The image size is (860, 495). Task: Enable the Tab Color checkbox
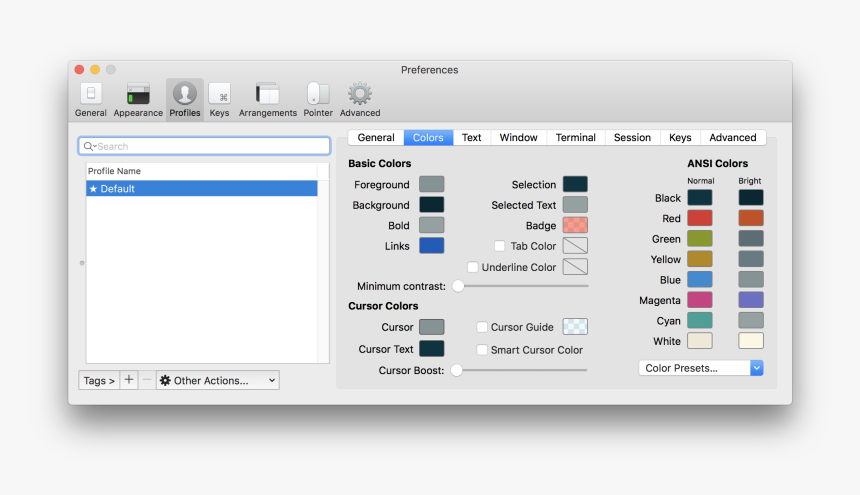point(499,246)
